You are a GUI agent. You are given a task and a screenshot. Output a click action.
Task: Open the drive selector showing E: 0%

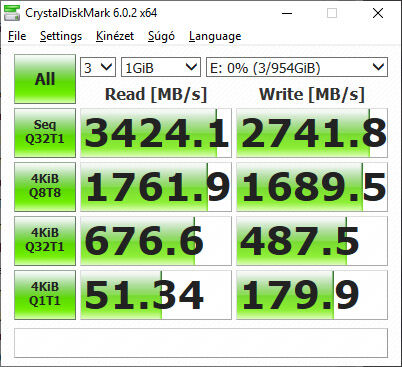297,67
